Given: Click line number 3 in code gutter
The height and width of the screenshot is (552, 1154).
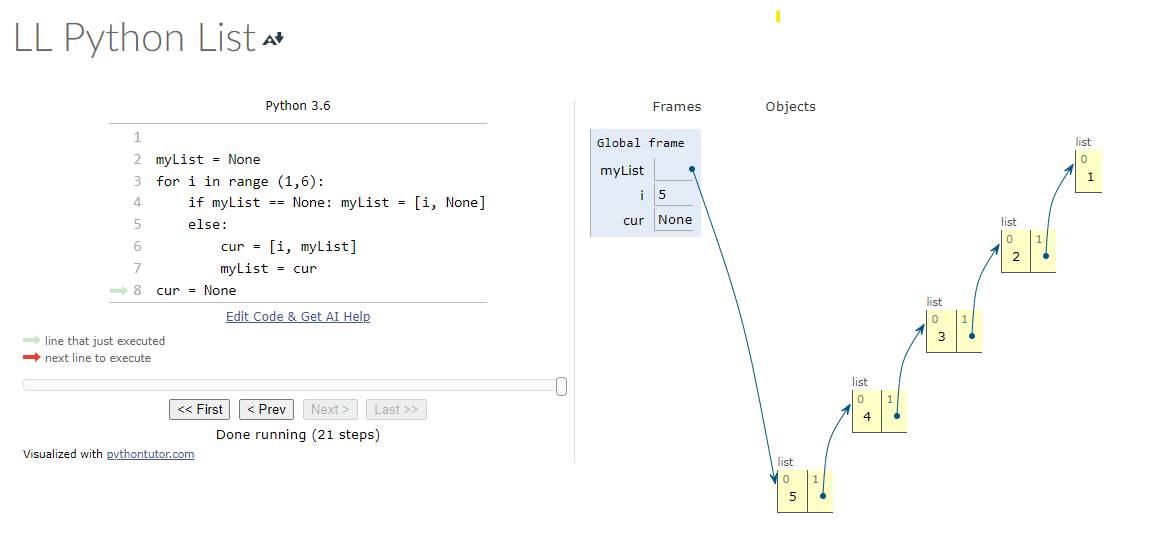Looking at the screenshot, I should click(138, 181).
